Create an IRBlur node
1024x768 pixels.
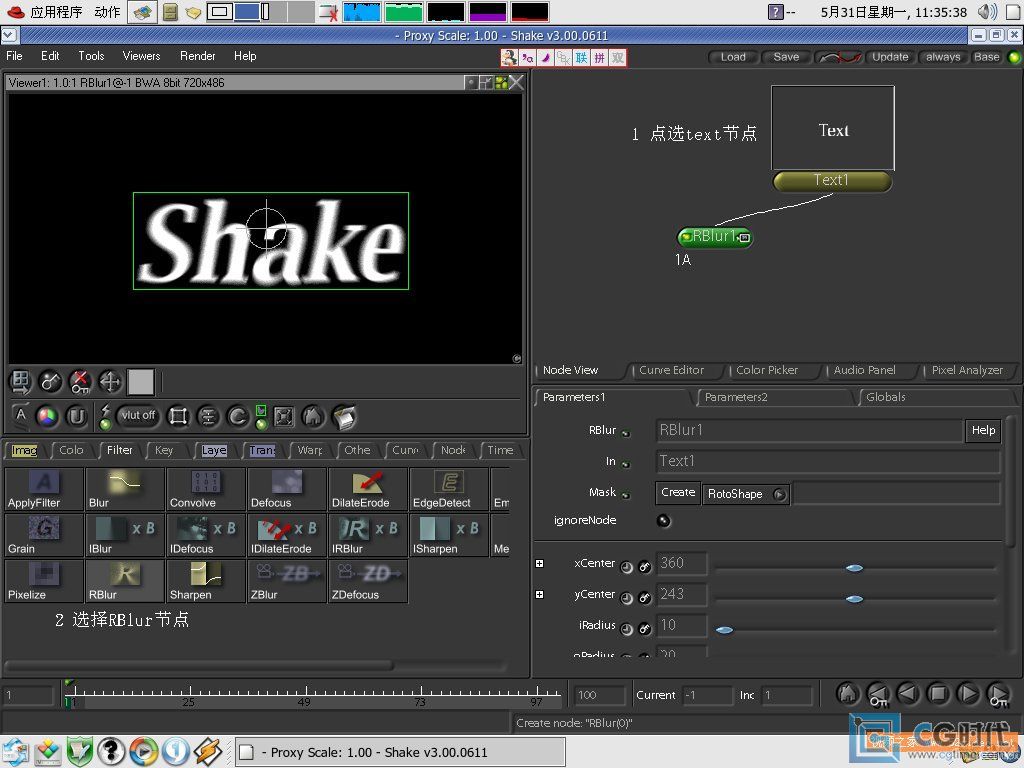(x=368, y=536)
